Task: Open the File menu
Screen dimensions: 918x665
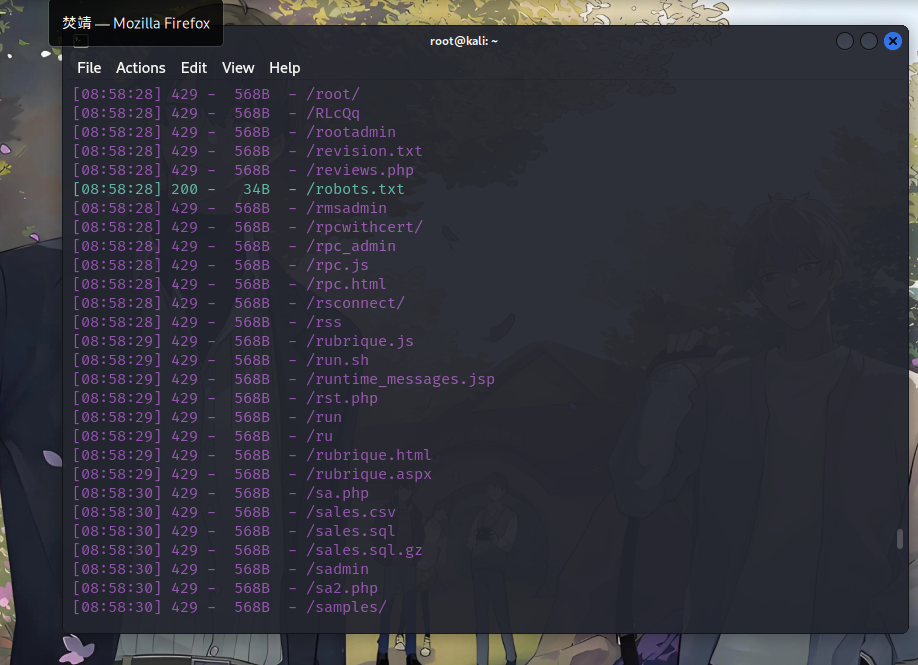Action: [x=89, y=68]
